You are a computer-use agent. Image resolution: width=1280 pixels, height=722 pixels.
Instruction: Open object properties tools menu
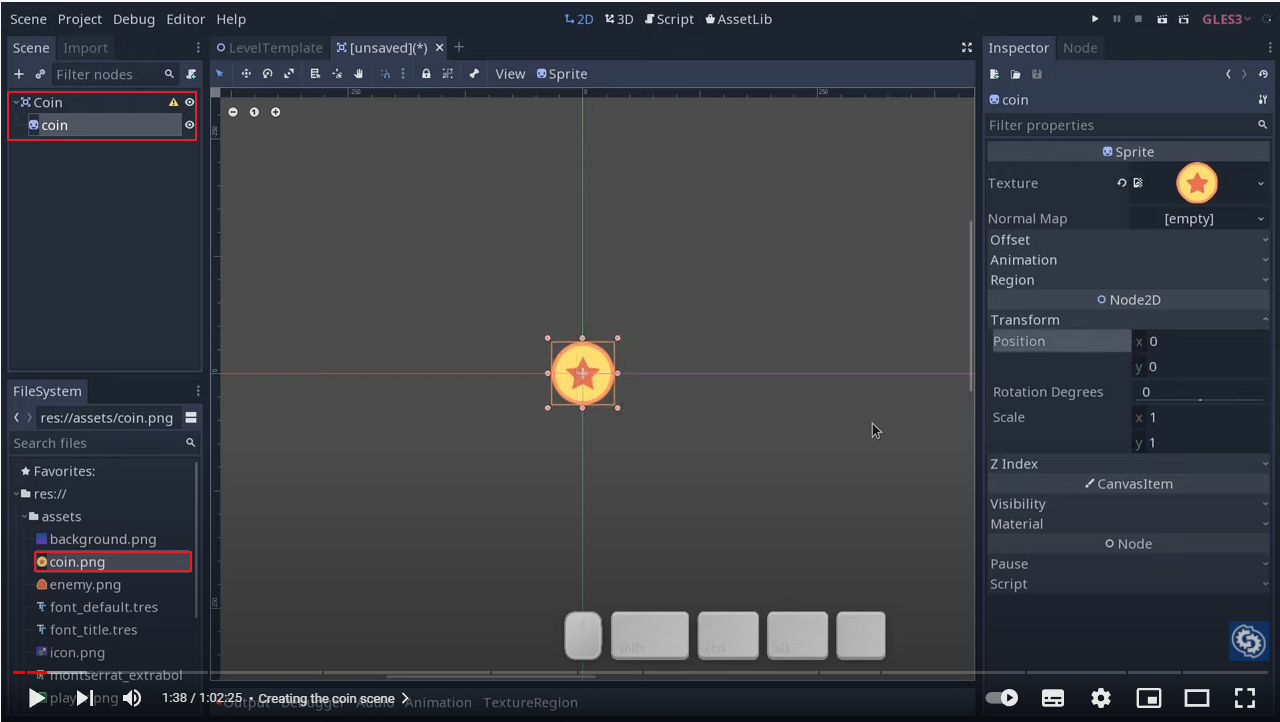click(1263, 100)
